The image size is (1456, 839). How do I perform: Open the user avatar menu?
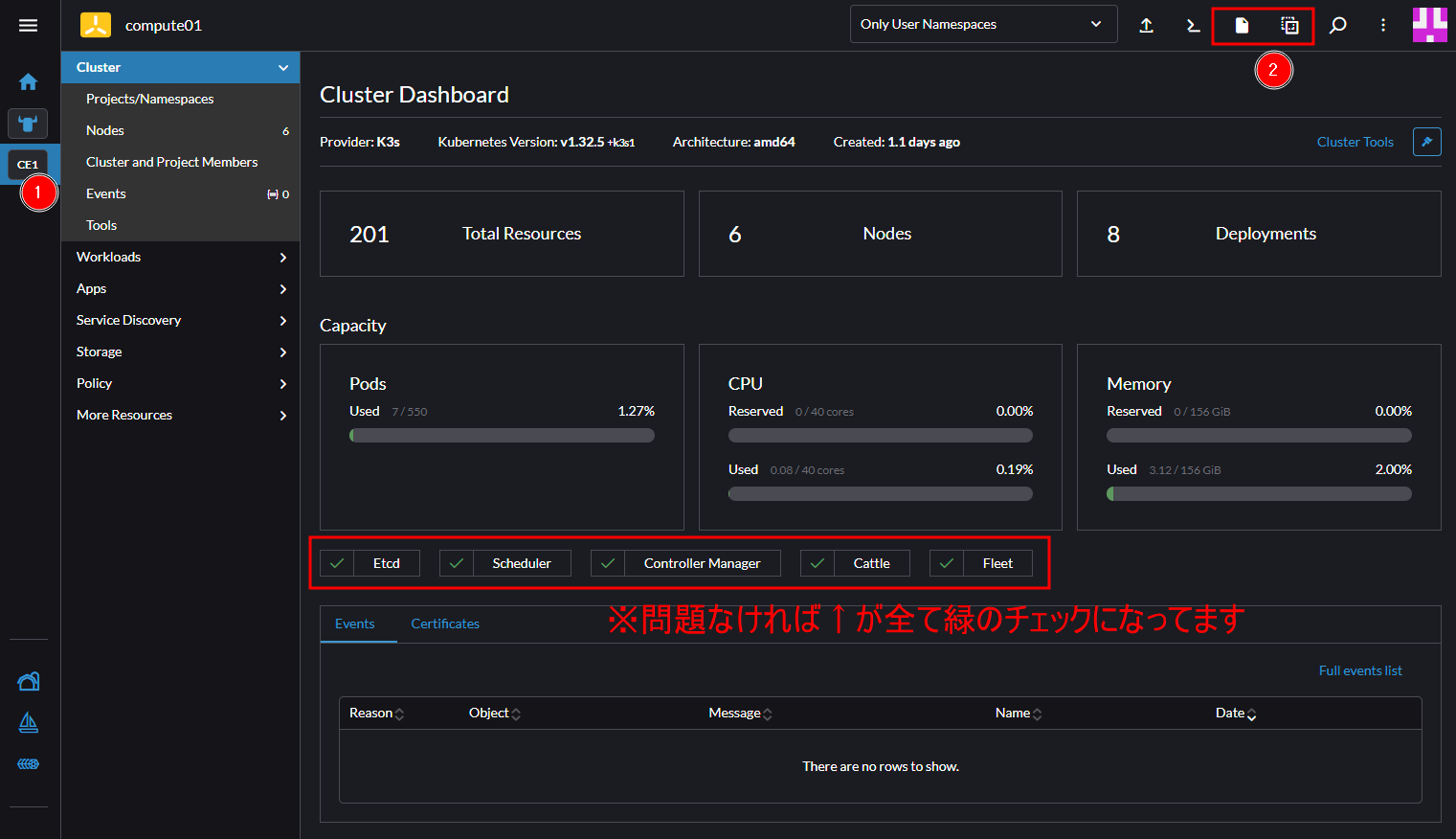pos(1430,25)
